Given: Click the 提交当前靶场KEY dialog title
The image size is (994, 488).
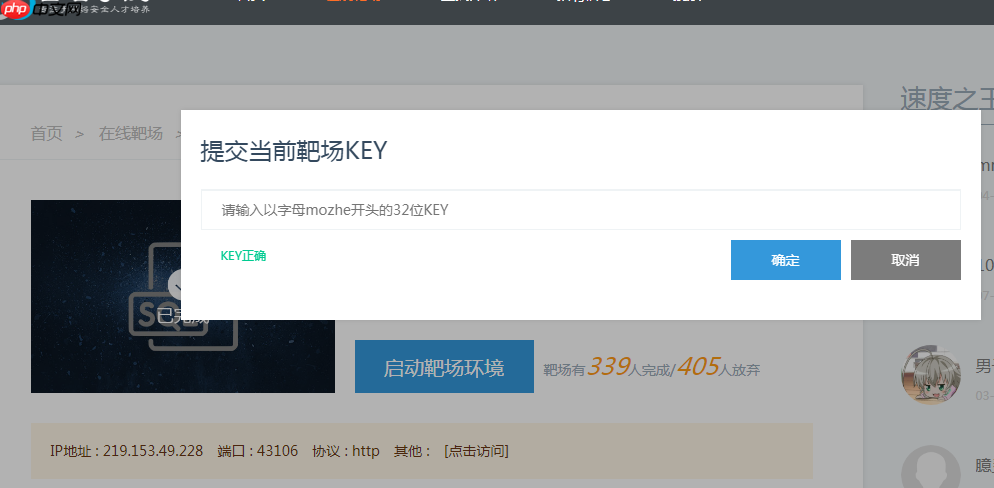Looking at the screenshot, I should [x=294, y=152].
